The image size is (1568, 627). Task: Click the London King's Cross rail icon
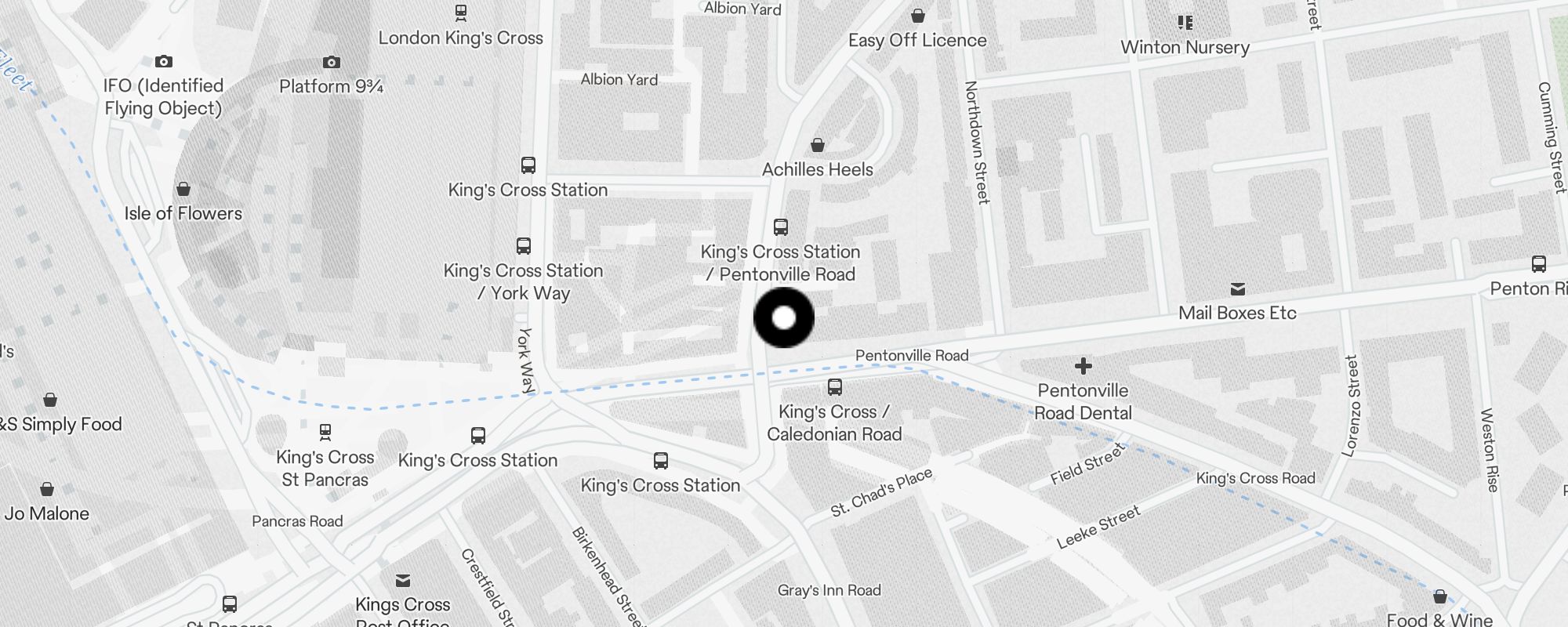click(461, 13)
